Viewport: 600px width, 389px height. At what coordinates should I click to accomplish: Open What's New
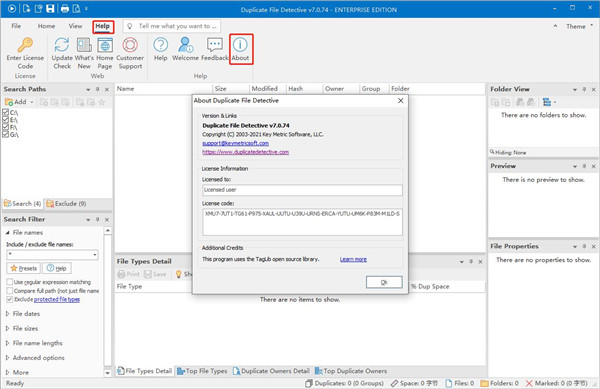[84, 53]
